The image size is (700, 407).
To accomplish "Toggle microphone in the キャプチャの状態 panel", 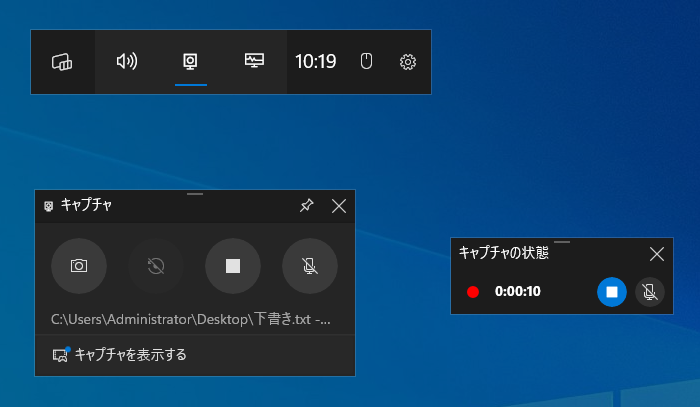I will click(x=649, y=292).
